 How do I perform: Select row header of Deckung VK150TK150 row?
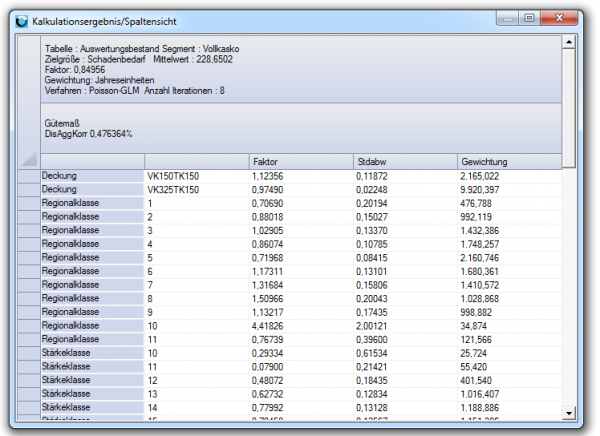(x=29, y=176)
